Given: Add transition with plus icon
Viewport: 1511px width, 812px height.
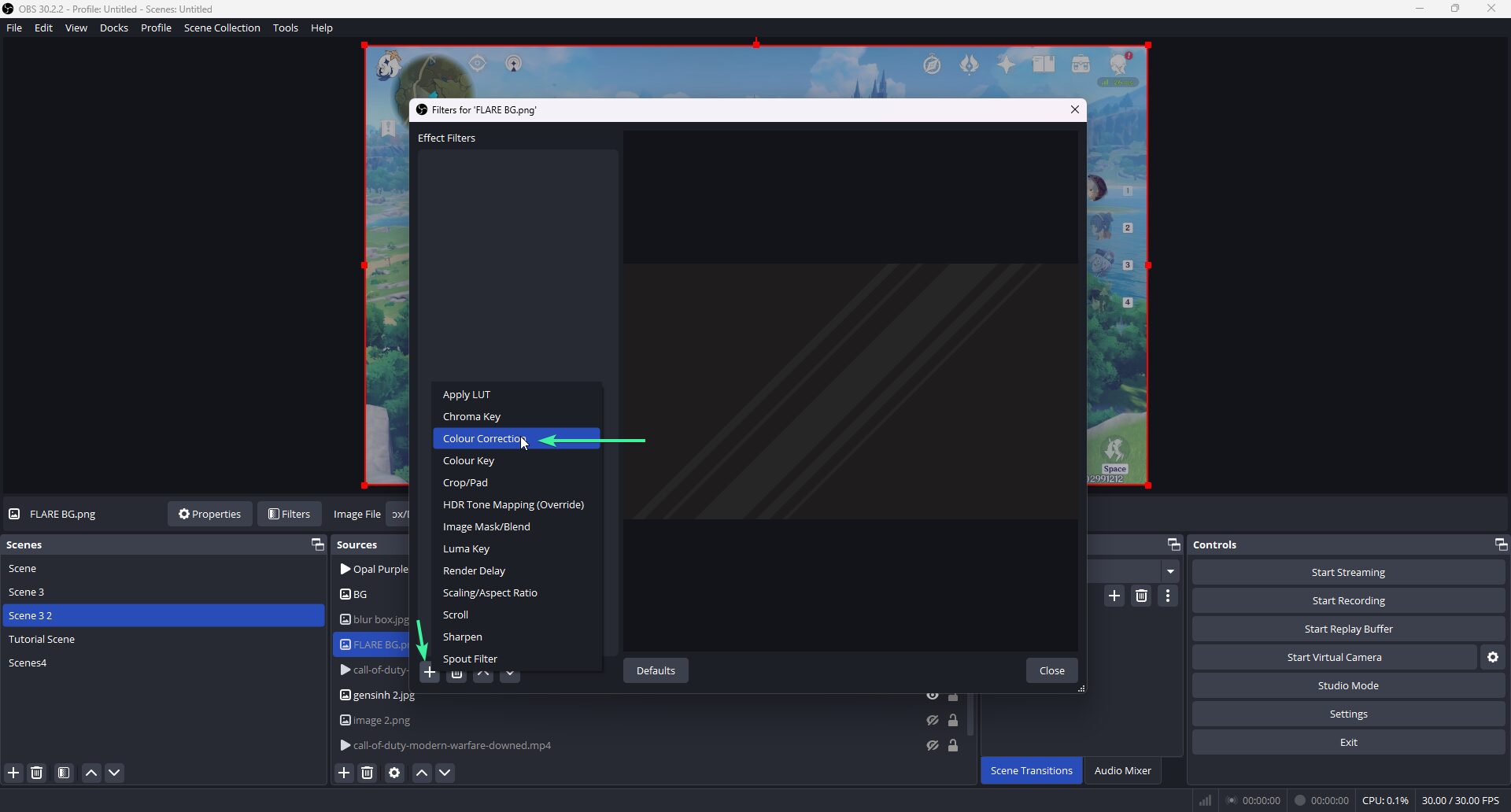Looking at the screenshot, I should click(1114, 596).
